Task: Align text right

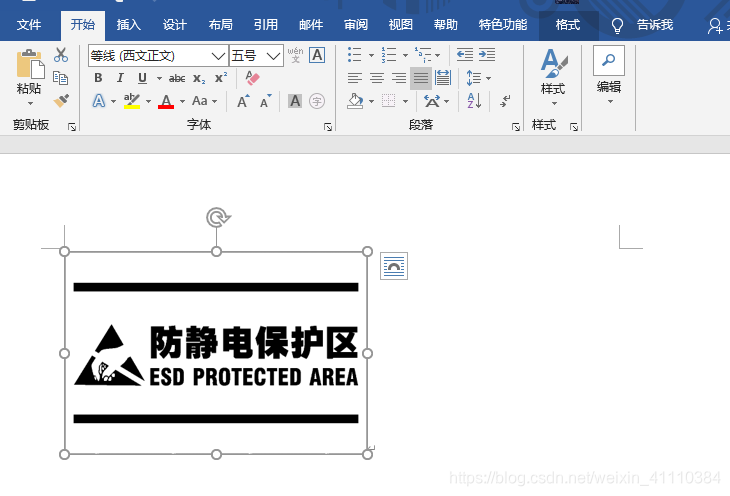Action: [399, 78]
